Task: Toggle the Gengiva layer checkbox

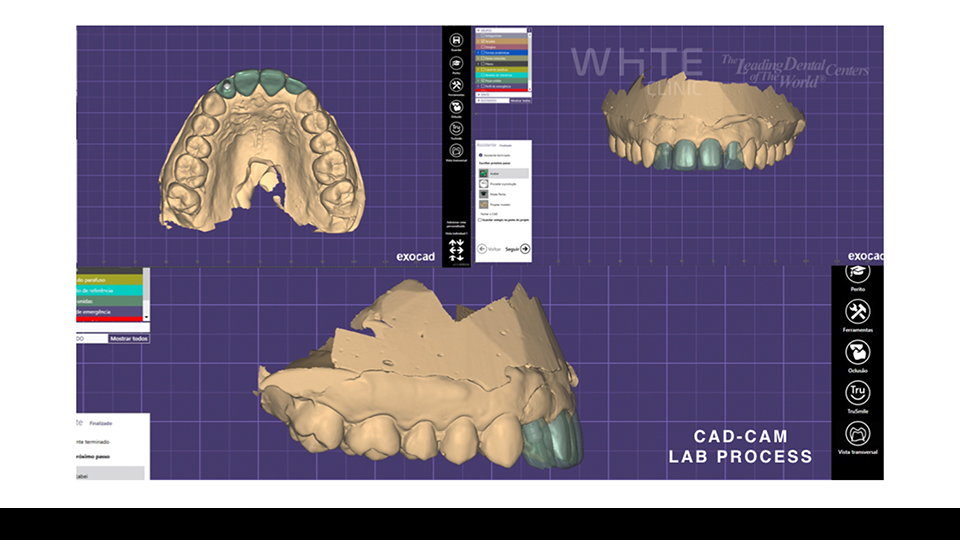Action: [x=481, y=47]
